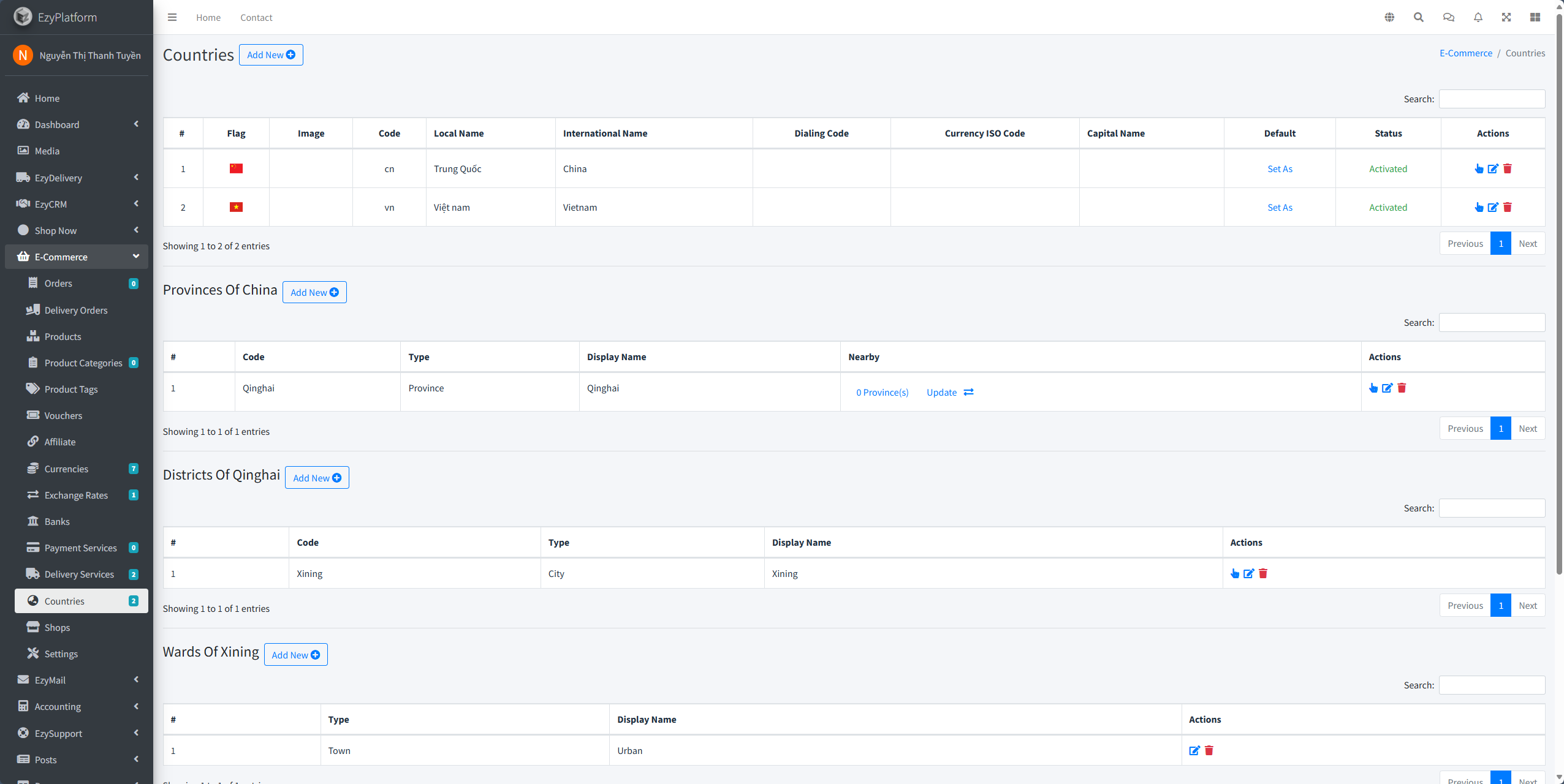Open the grid apps icon
Screen dimensions: 1564x784
[1535, 17]
